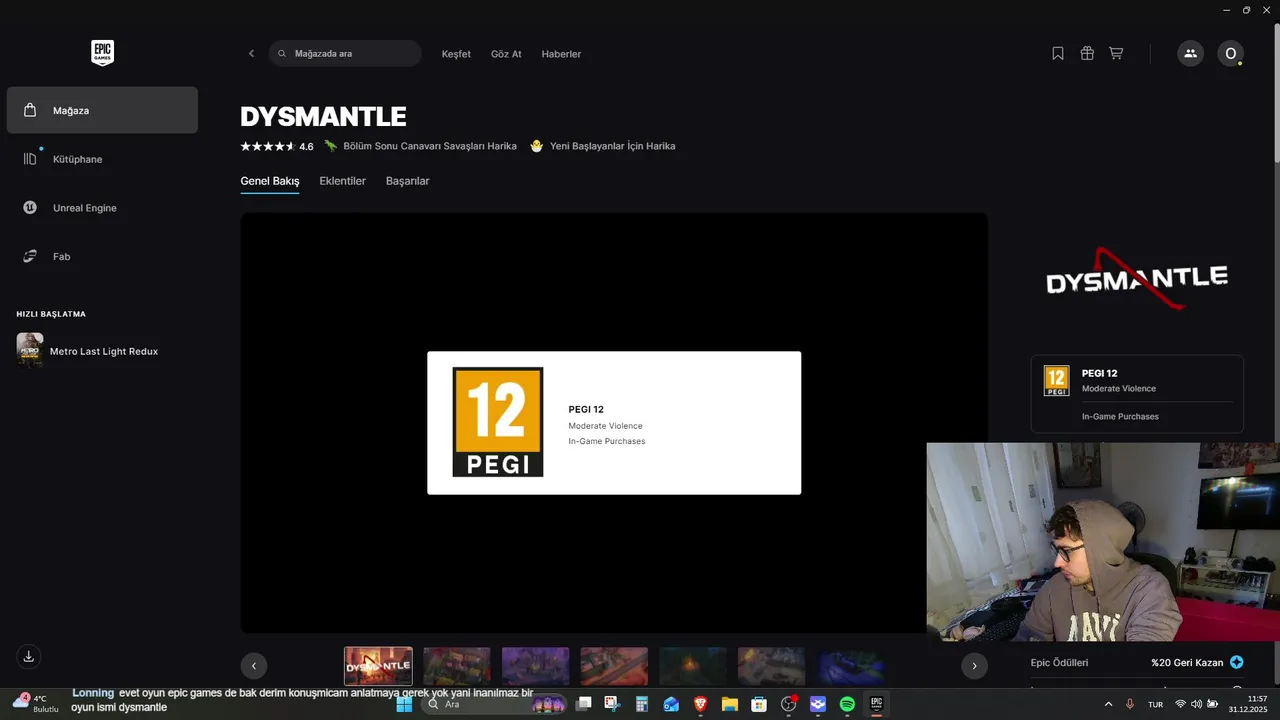The height and width of the screenshot is (720, 1280).
Task: Open Snipping Tool from the taskbar
Action: tap(612, 704)
